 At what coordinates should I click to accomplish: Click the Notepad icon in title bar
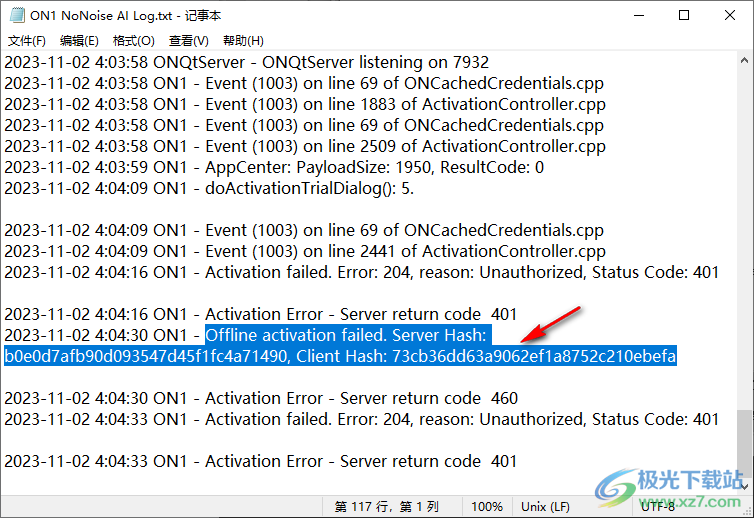pyautogui.click(x=14, y=16)
